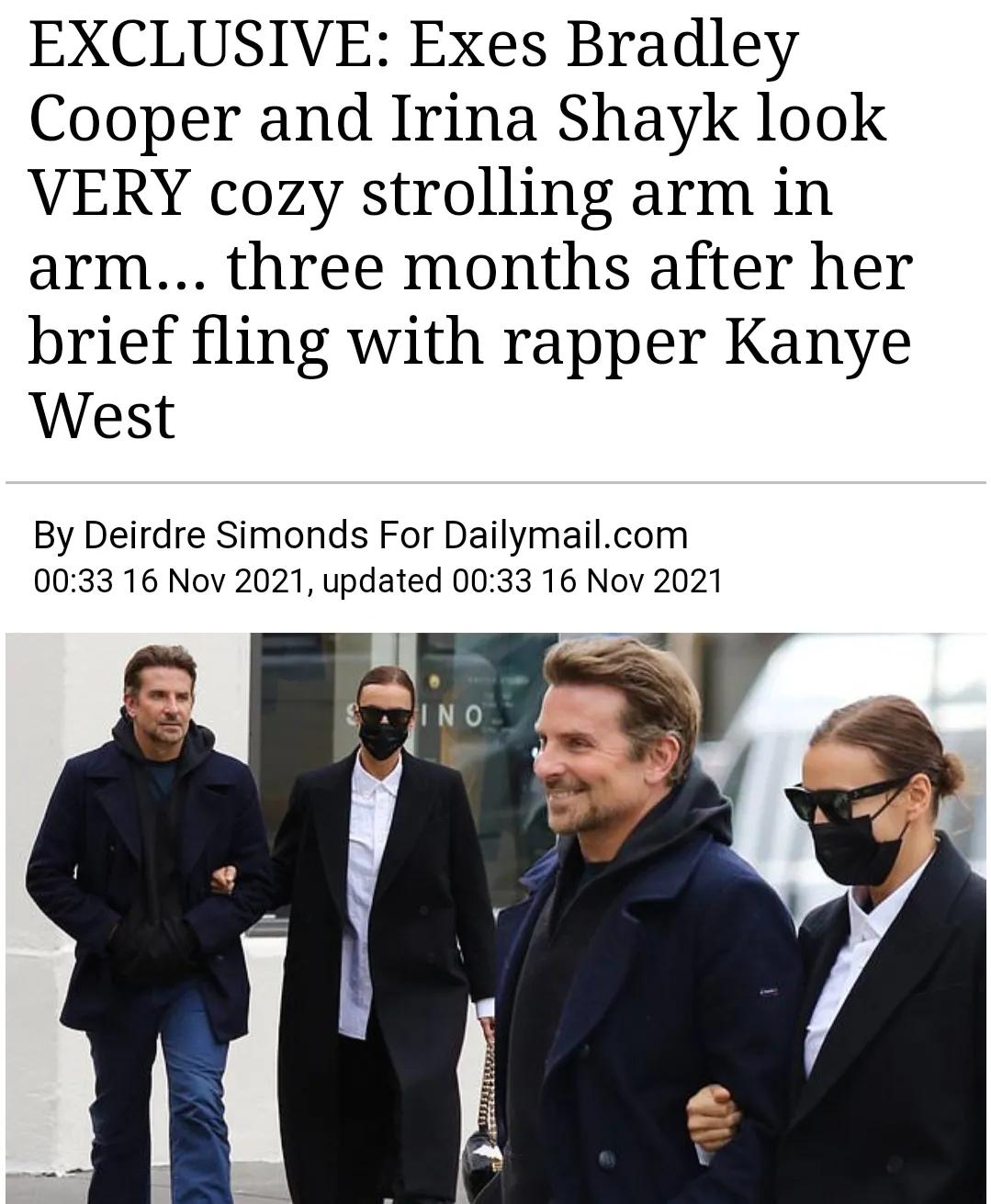
Task: Click the Dailymail.com text in byline
Action: click(566, 534)
